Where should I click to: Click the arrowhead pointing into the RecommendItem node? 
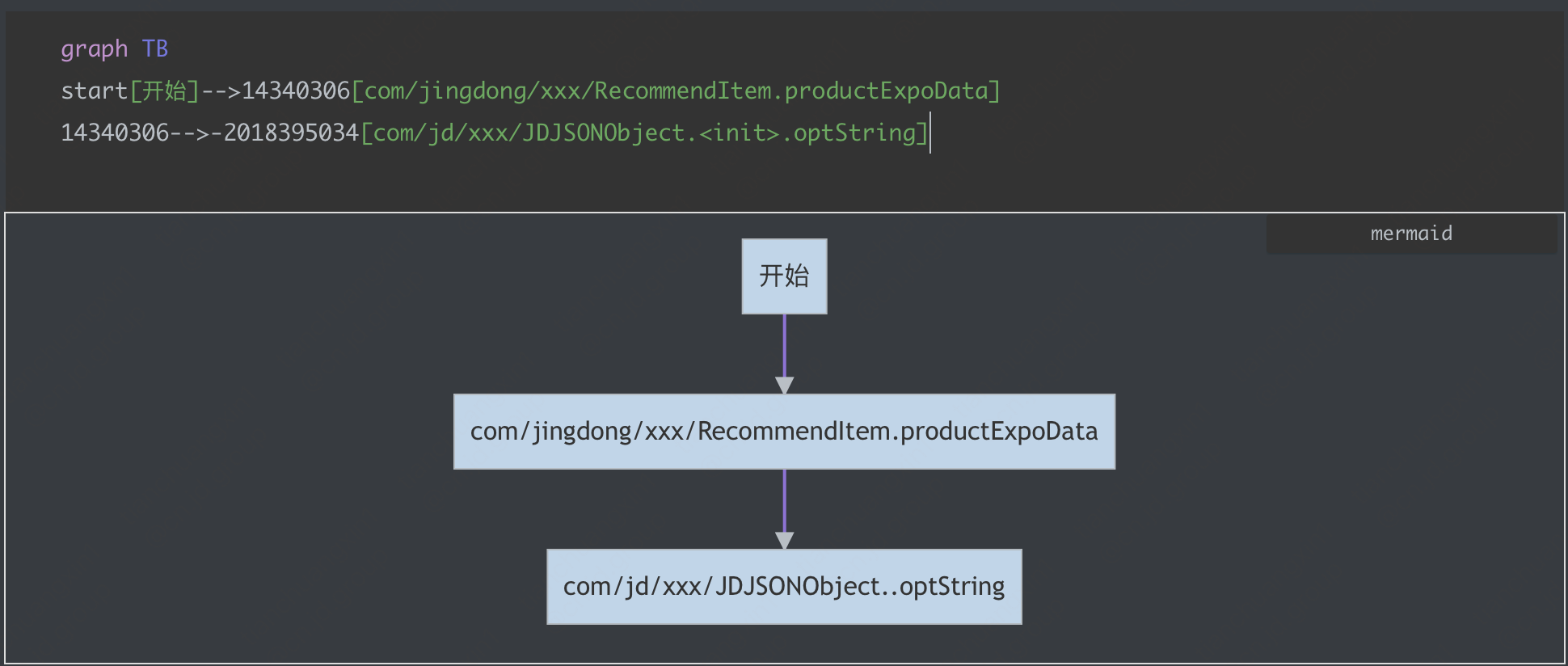tap(784, 386)
